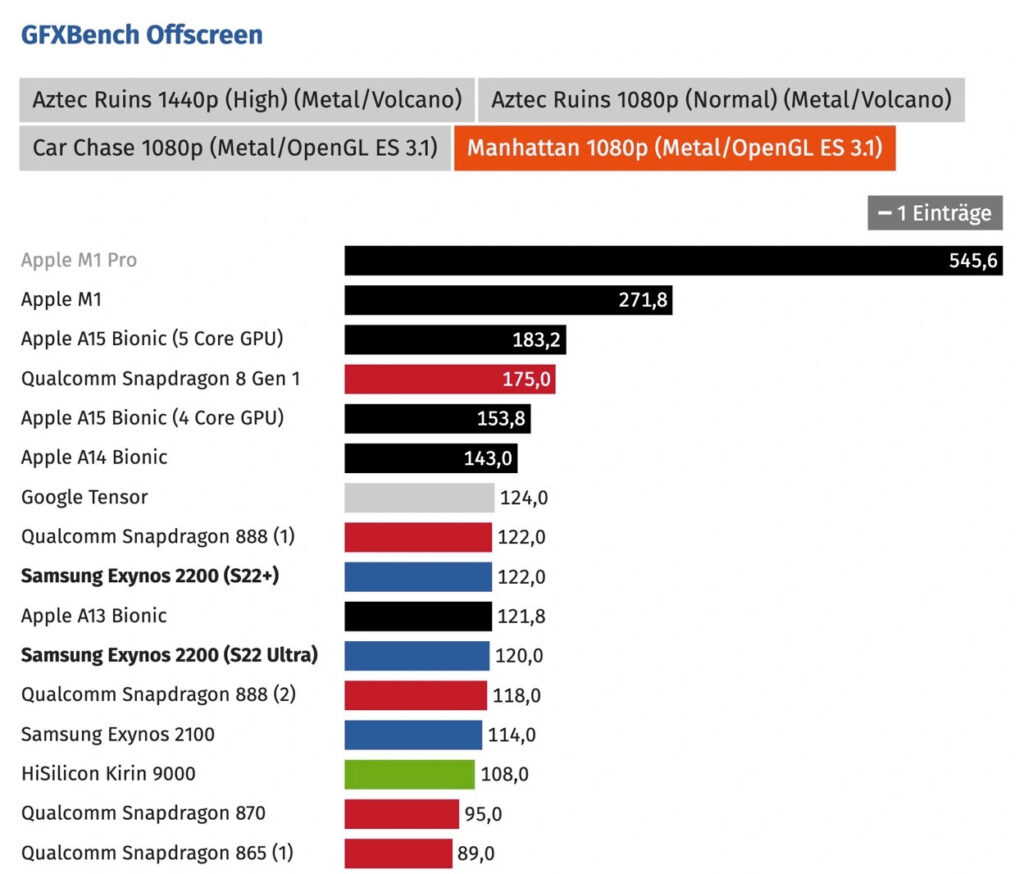Select the 153,8 score value
Screen dimensions: 1024x874
[501, 419]
